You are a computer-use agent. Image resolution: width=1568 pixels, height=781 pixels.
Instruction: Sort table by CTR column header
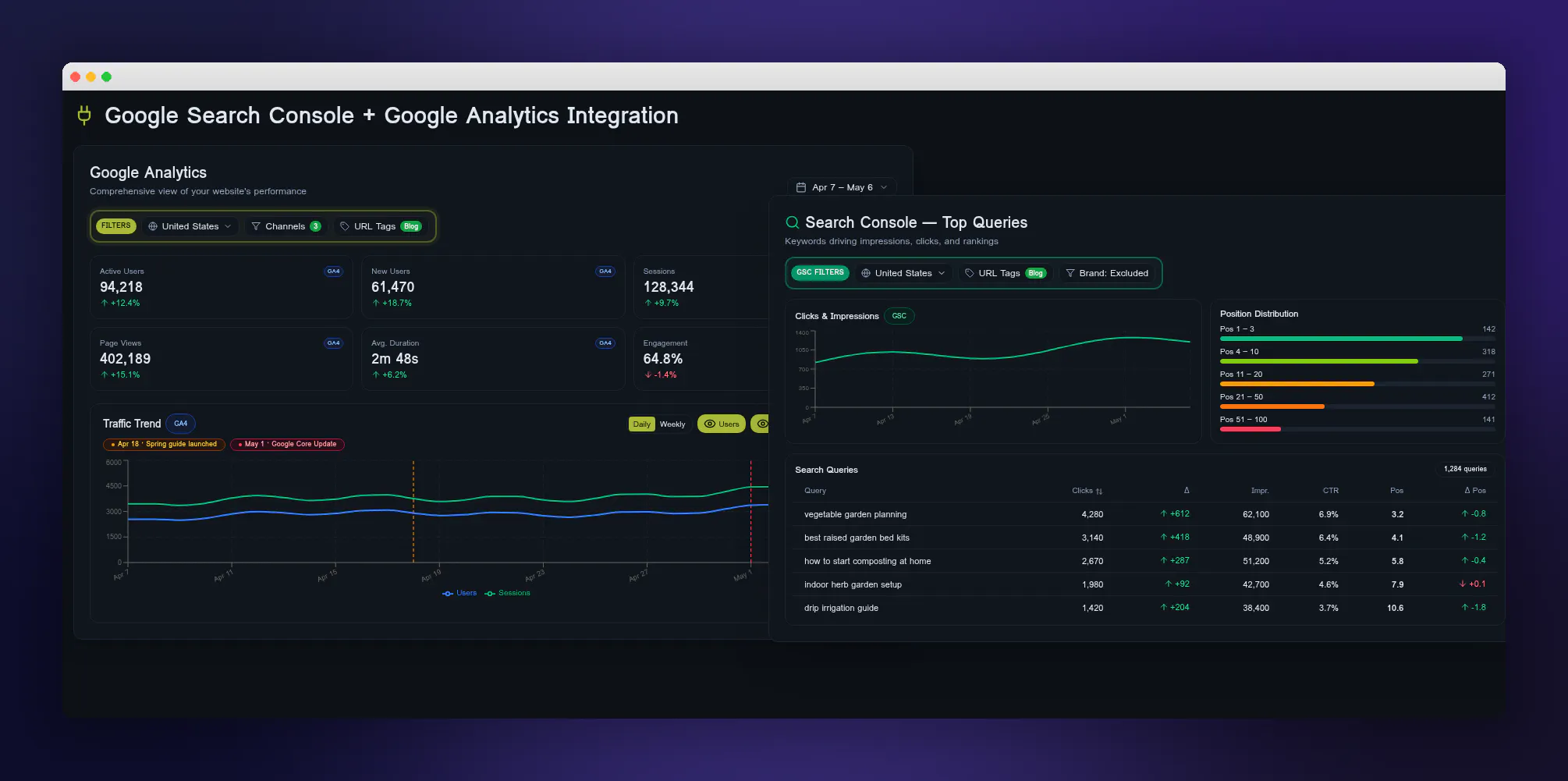[1331, 491]
